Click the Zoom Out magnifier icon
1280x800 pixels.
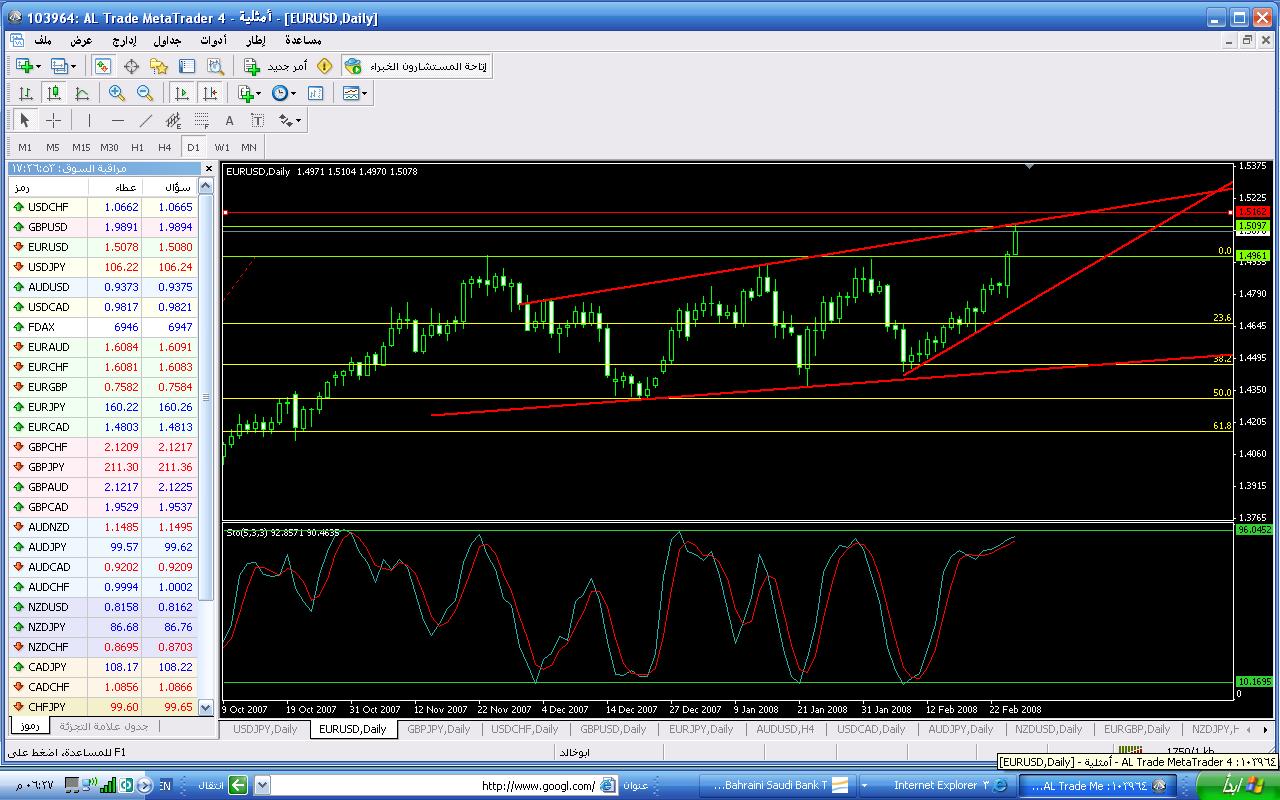click(x=145, y=93)
